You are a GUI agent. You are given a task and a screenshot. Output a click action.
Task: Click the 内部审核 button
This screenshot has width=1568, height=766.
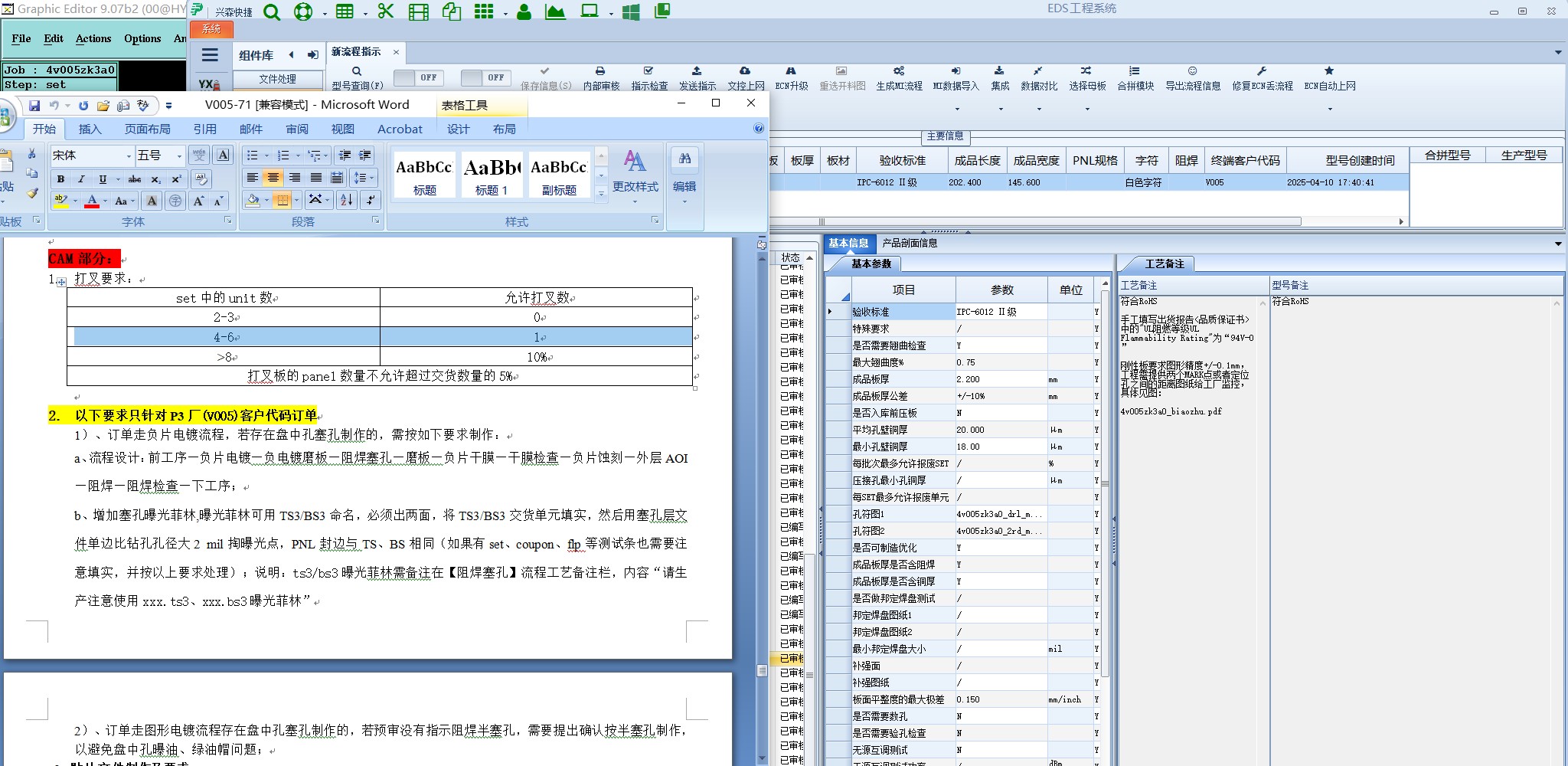pos(601,78)
